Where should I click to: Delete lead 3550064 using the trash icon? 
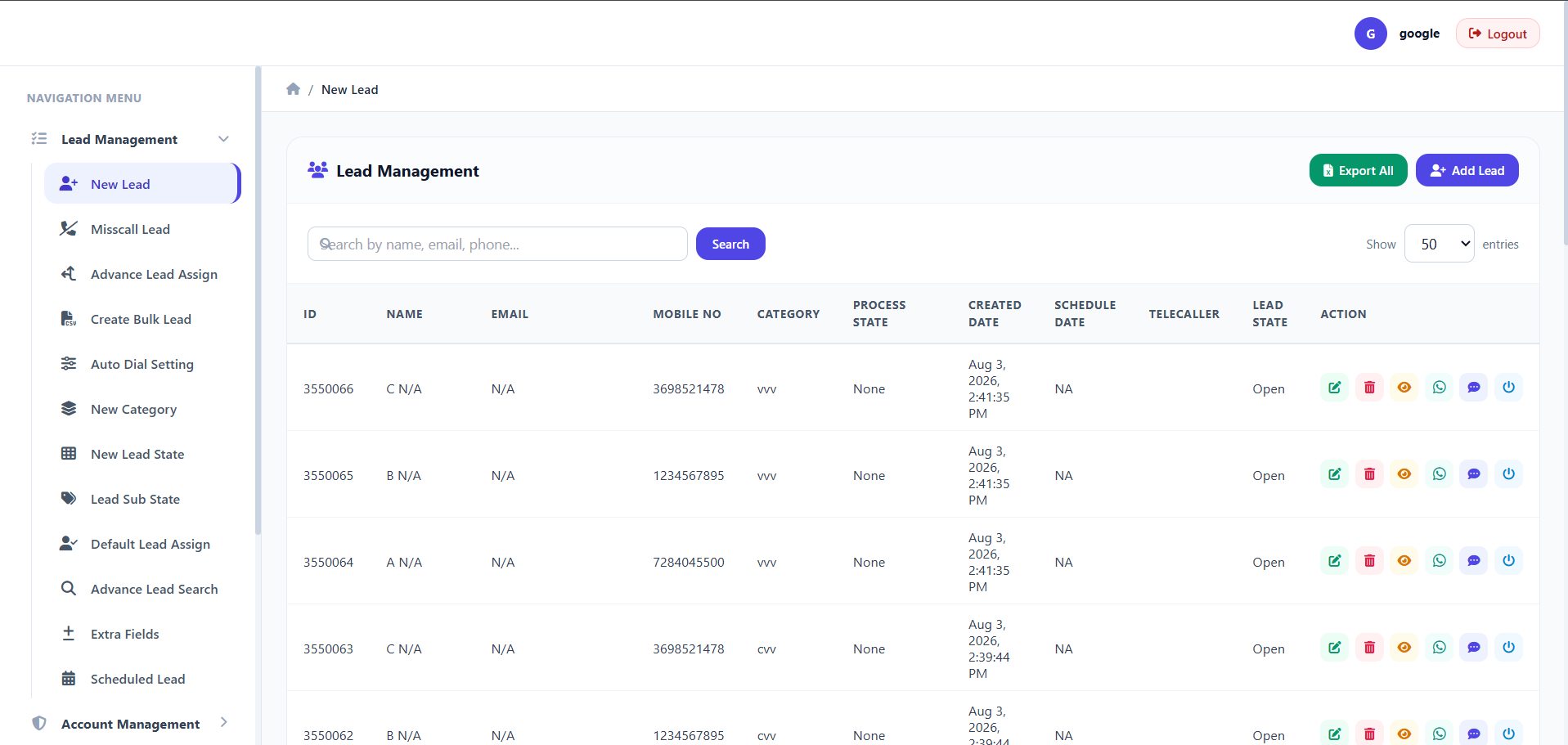point(1369,561)
